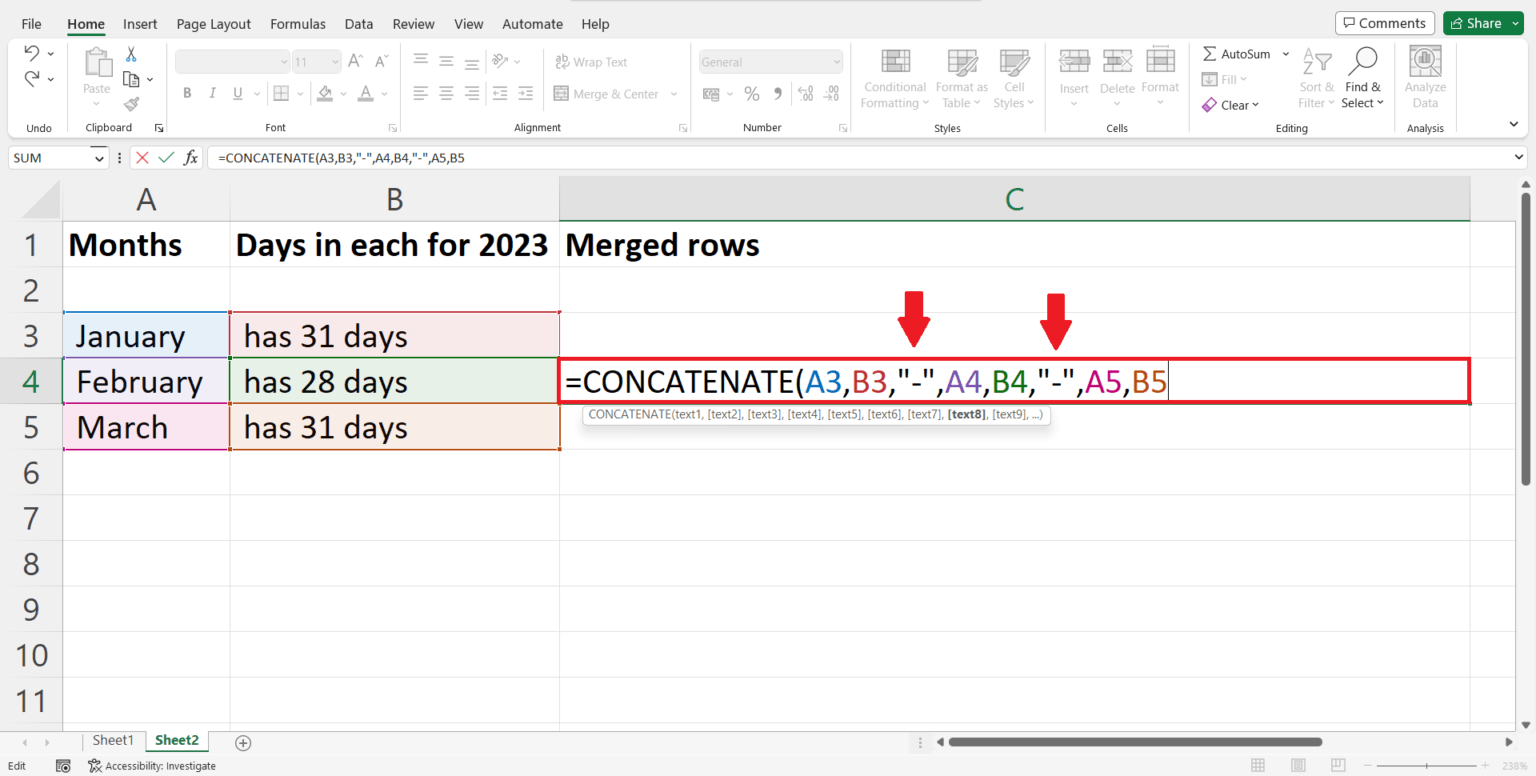This screenshot has height=776, width=1536.
Task: Launch Analyze Data
Action: (1424, 75)
